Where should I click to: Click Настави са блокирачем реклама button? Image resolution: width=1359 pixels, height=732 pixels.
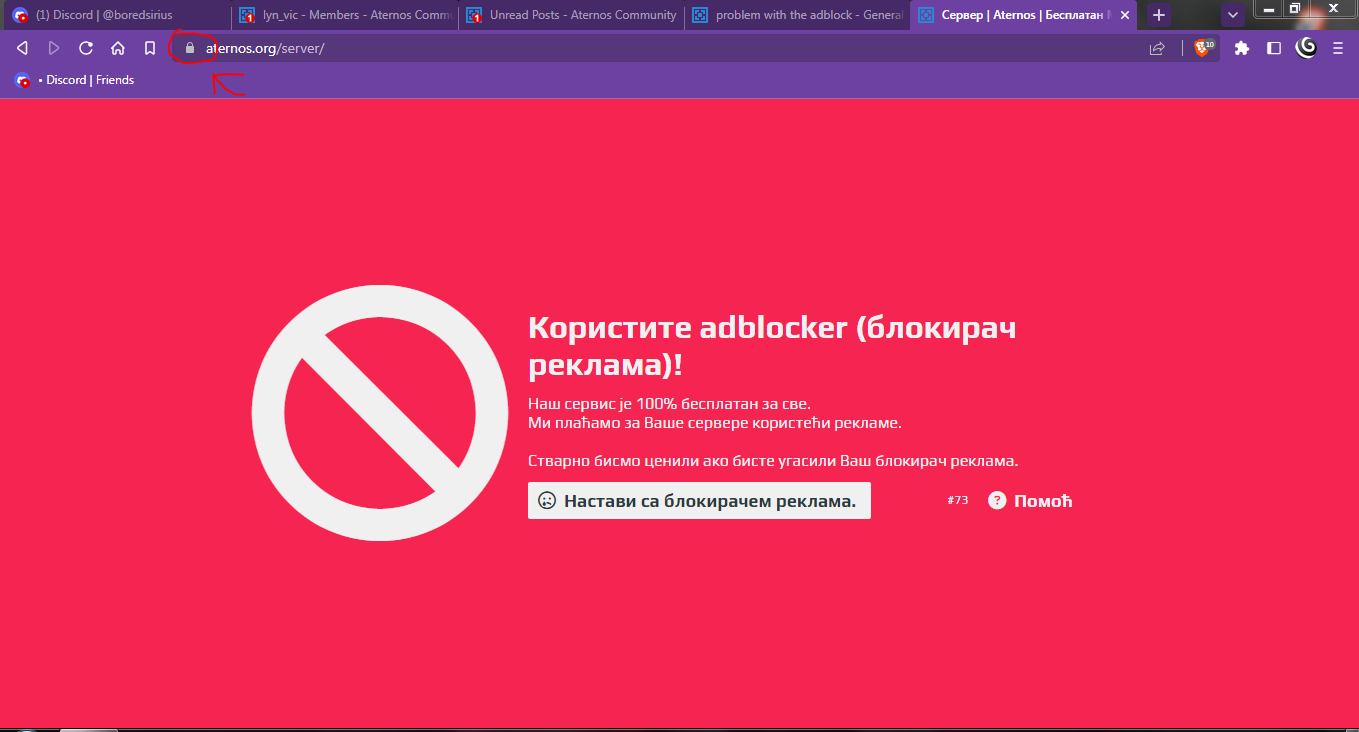click(x=699, y=501)
